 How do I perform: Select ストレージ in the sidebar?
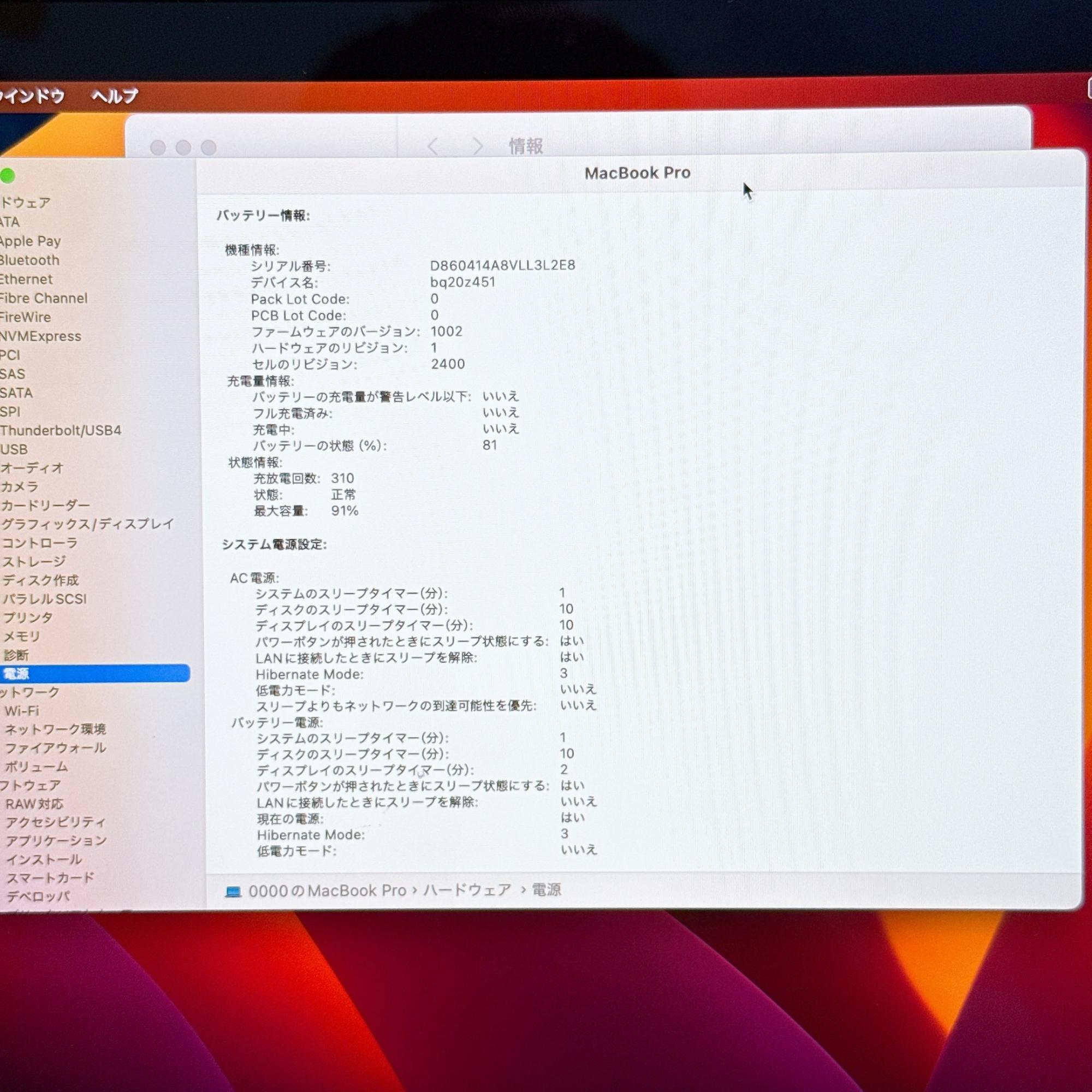[34, 561]
